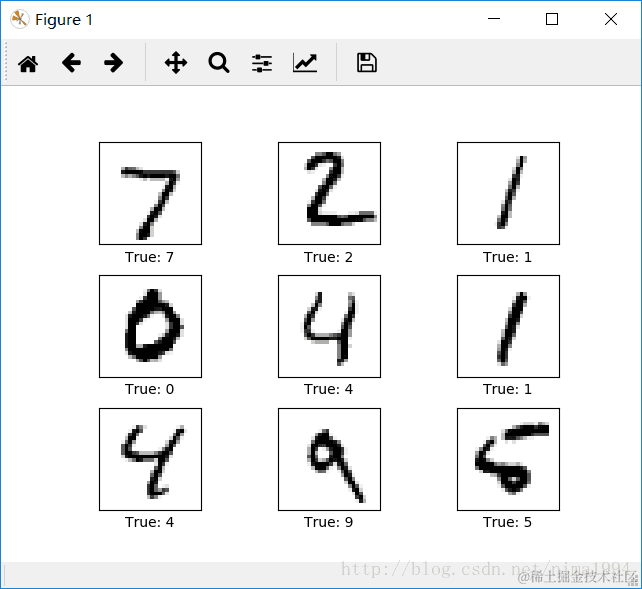Screen dimensions: 642x589
Task: Activate the Zoom to rectangle tool
Action: 219,63
